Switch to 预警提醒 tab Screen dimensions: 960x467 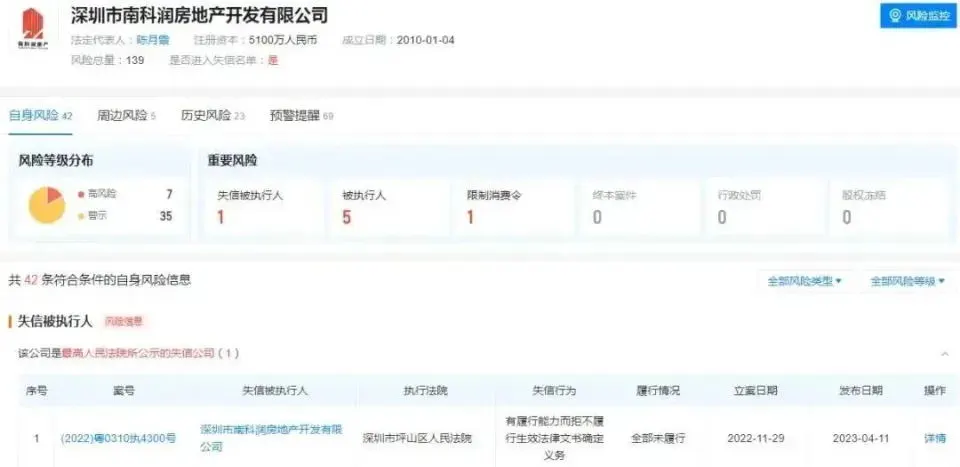pos(301,116)
